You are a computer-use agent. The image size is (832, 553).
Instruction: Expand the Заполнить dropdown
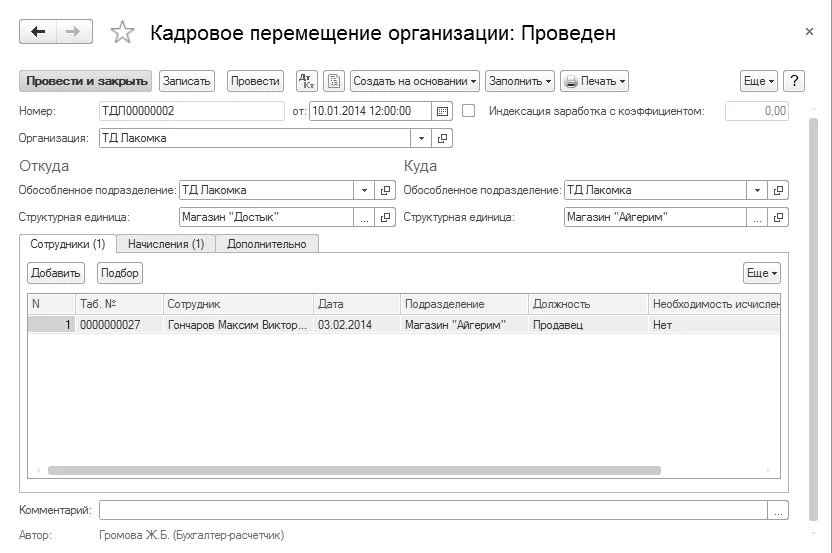click(520, 81)
